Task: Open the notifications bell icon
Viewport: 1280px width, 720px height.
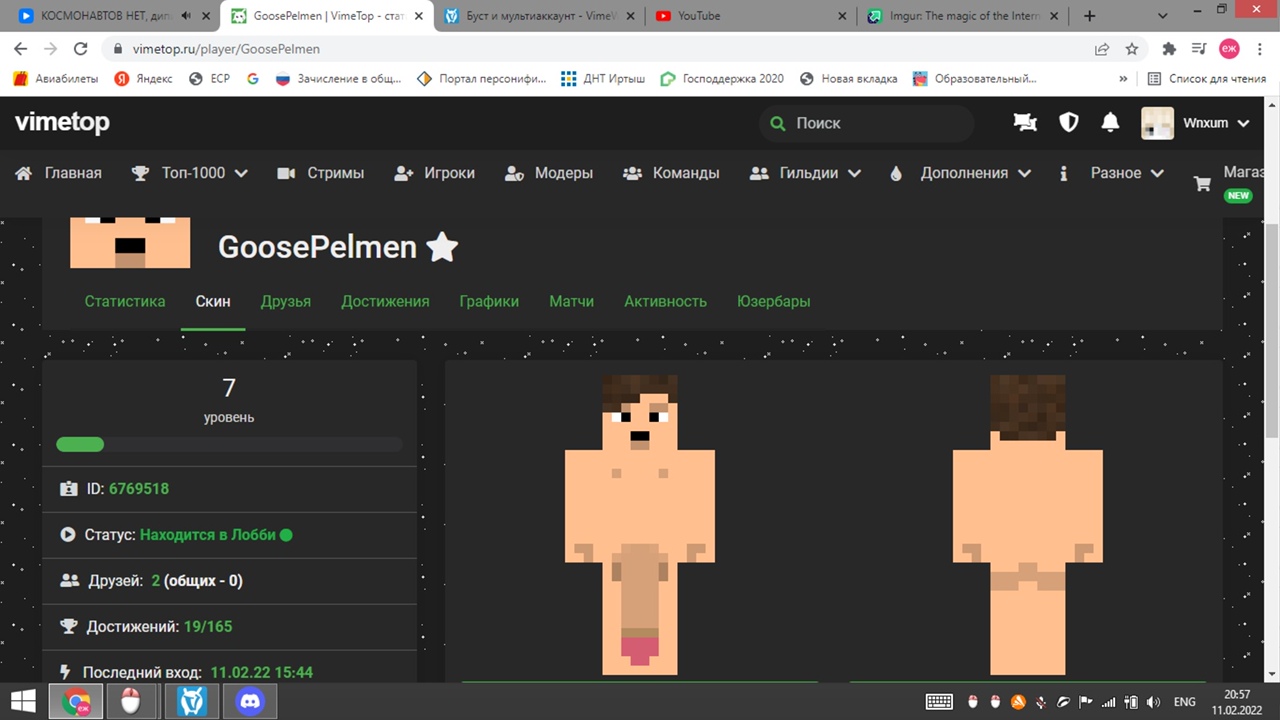Action: 1110,123
